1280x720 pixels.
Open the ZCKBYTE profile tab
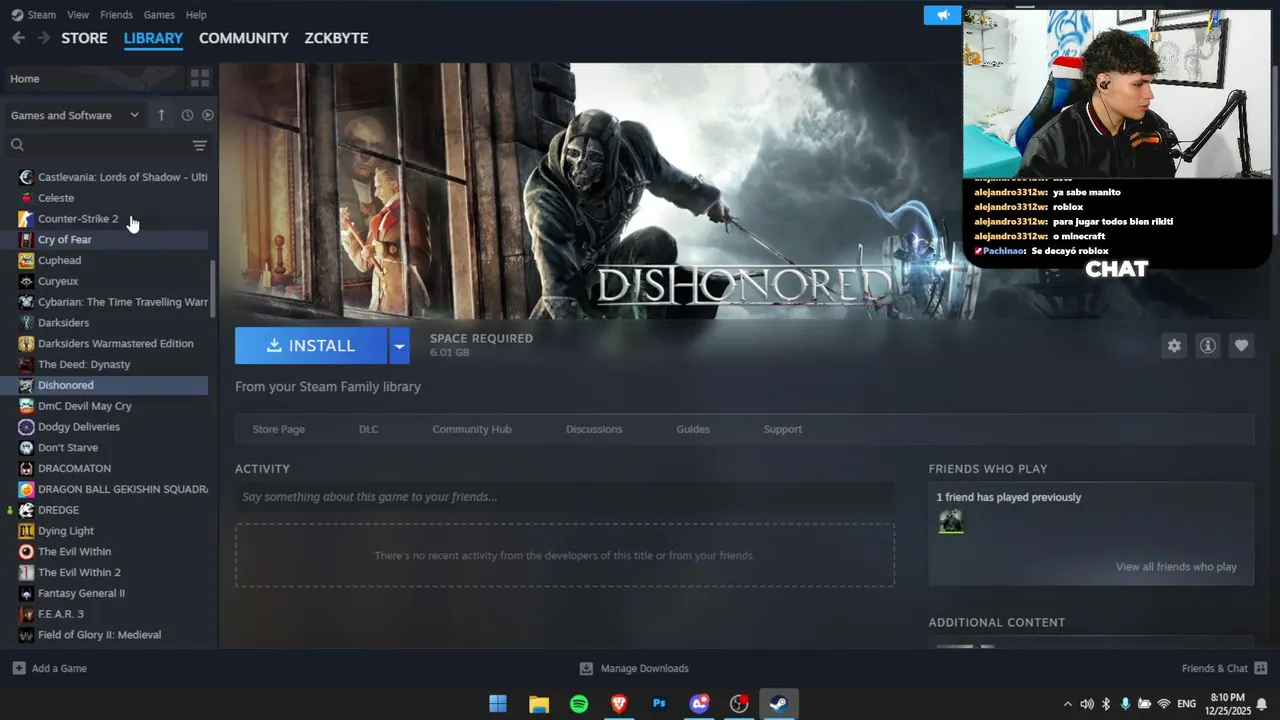[336, 38]
